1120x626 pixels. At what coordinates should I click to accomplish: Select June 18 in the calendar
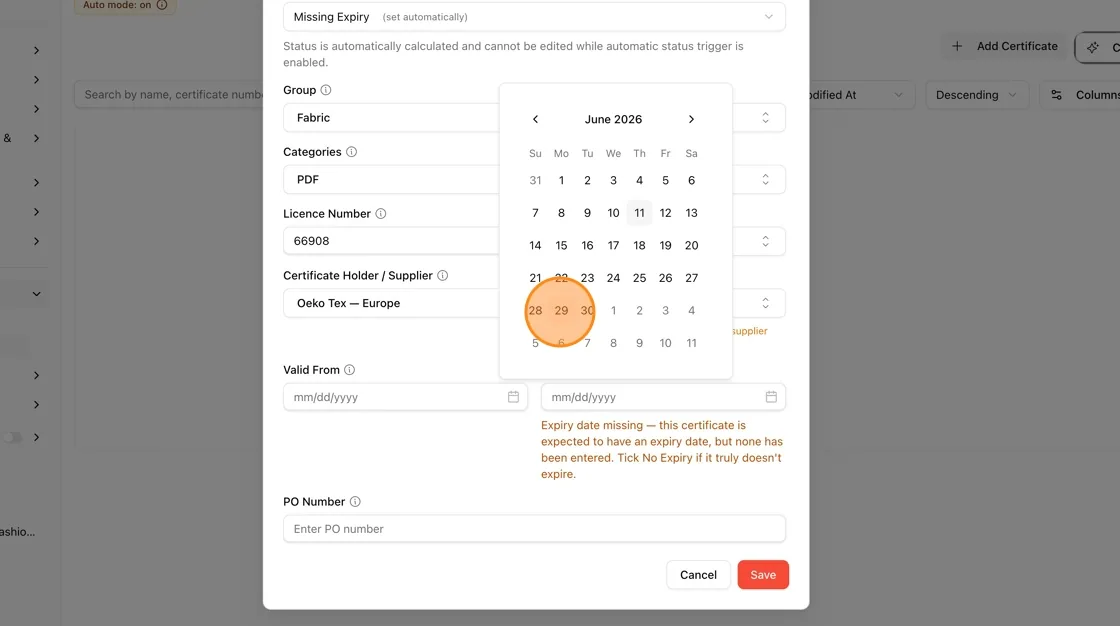pos(639,245)
